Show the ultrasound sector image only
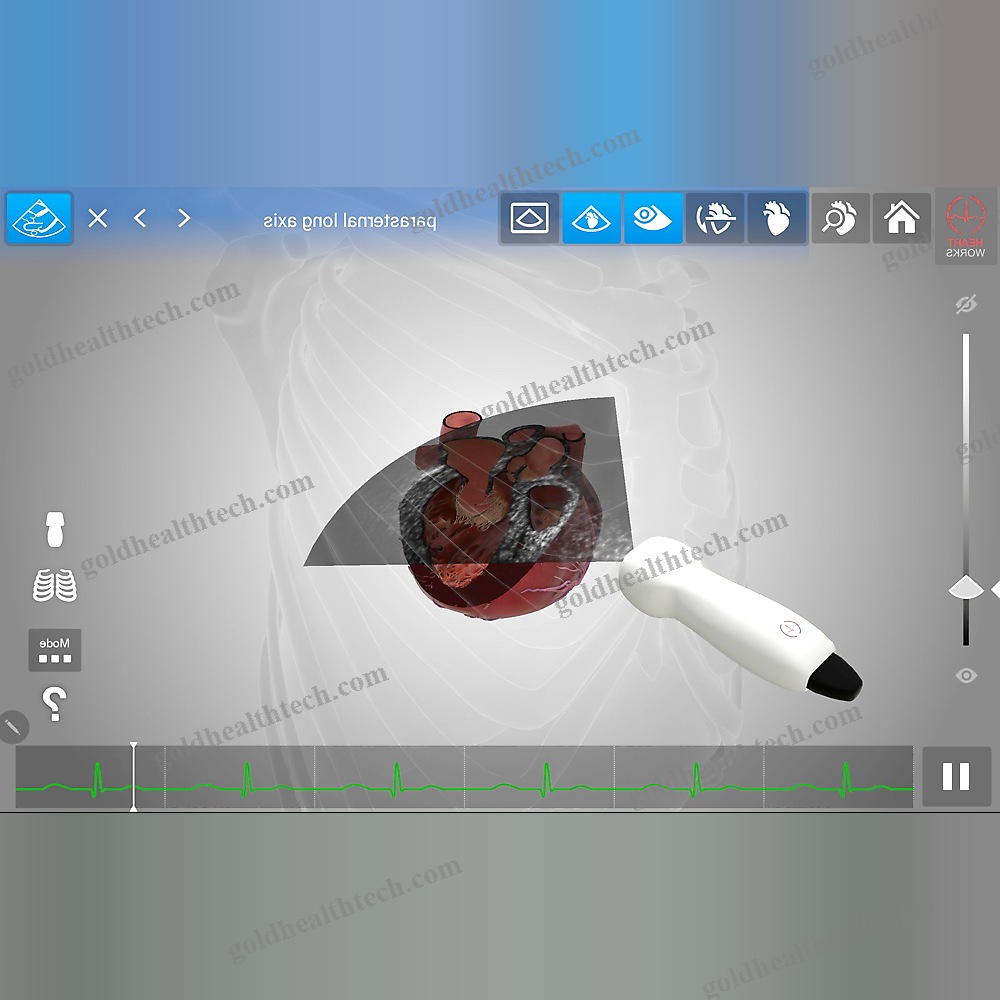The height and width of the screenshot is (1000, 1000). (529, 218)
